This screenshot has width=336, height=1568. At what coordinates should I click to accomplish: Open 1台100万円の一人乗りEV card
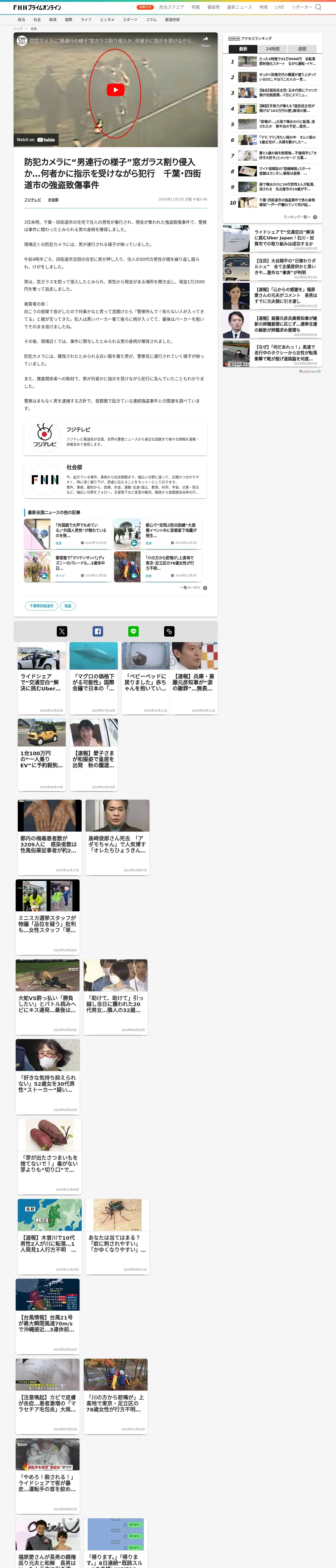pyautogui.click(x=41, y=755)
